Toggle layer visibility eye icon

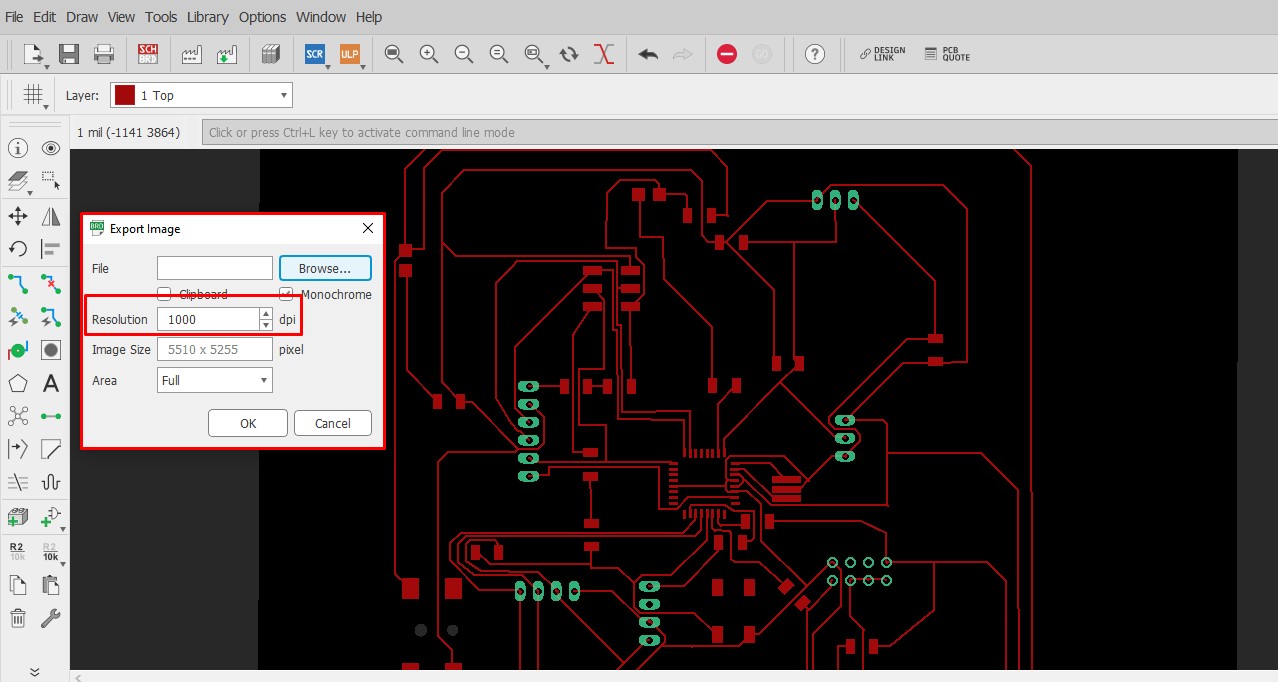[51, 149]
